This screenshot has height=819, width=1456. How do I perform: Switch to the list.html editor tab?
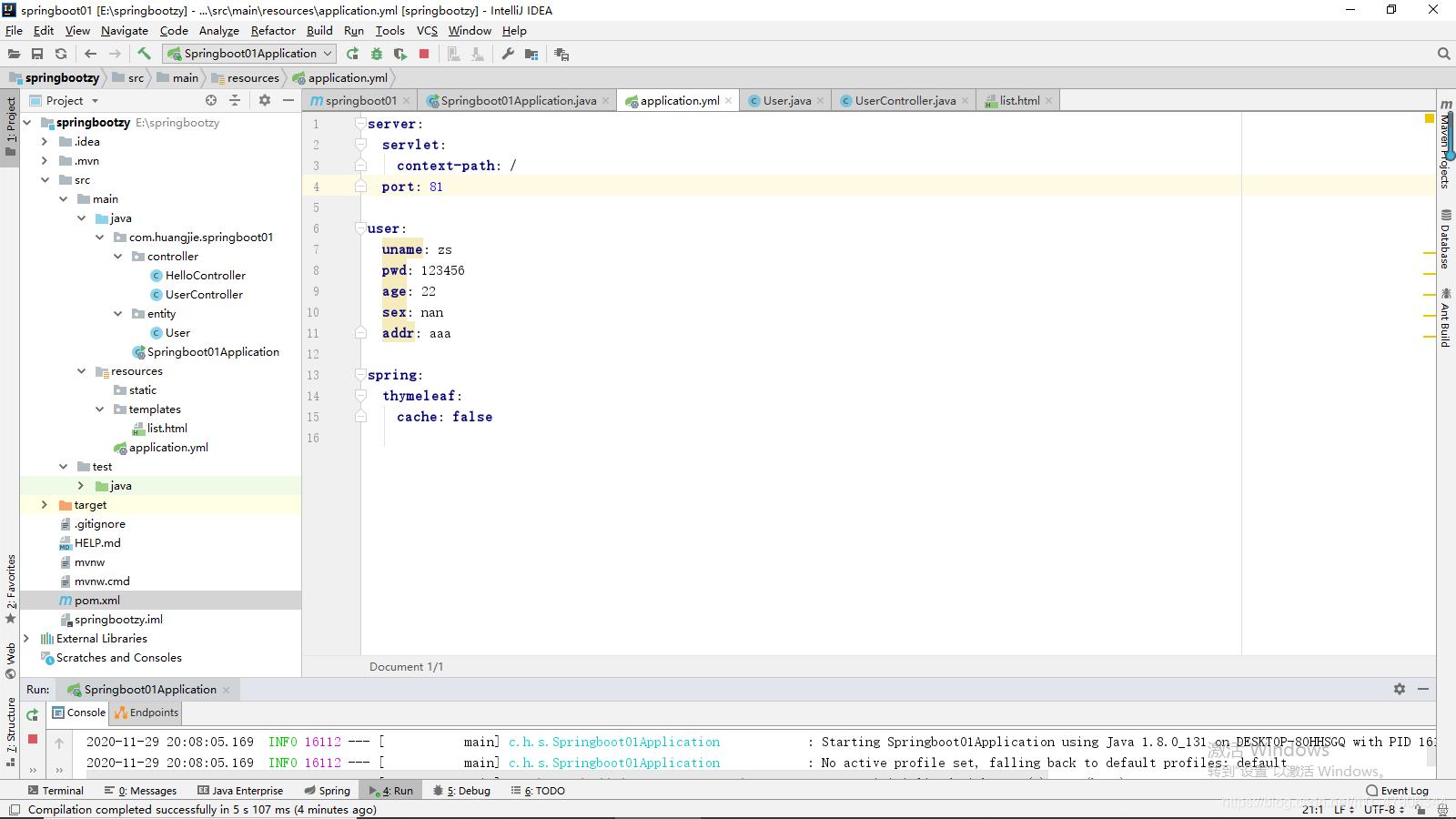pos(1019,100)
